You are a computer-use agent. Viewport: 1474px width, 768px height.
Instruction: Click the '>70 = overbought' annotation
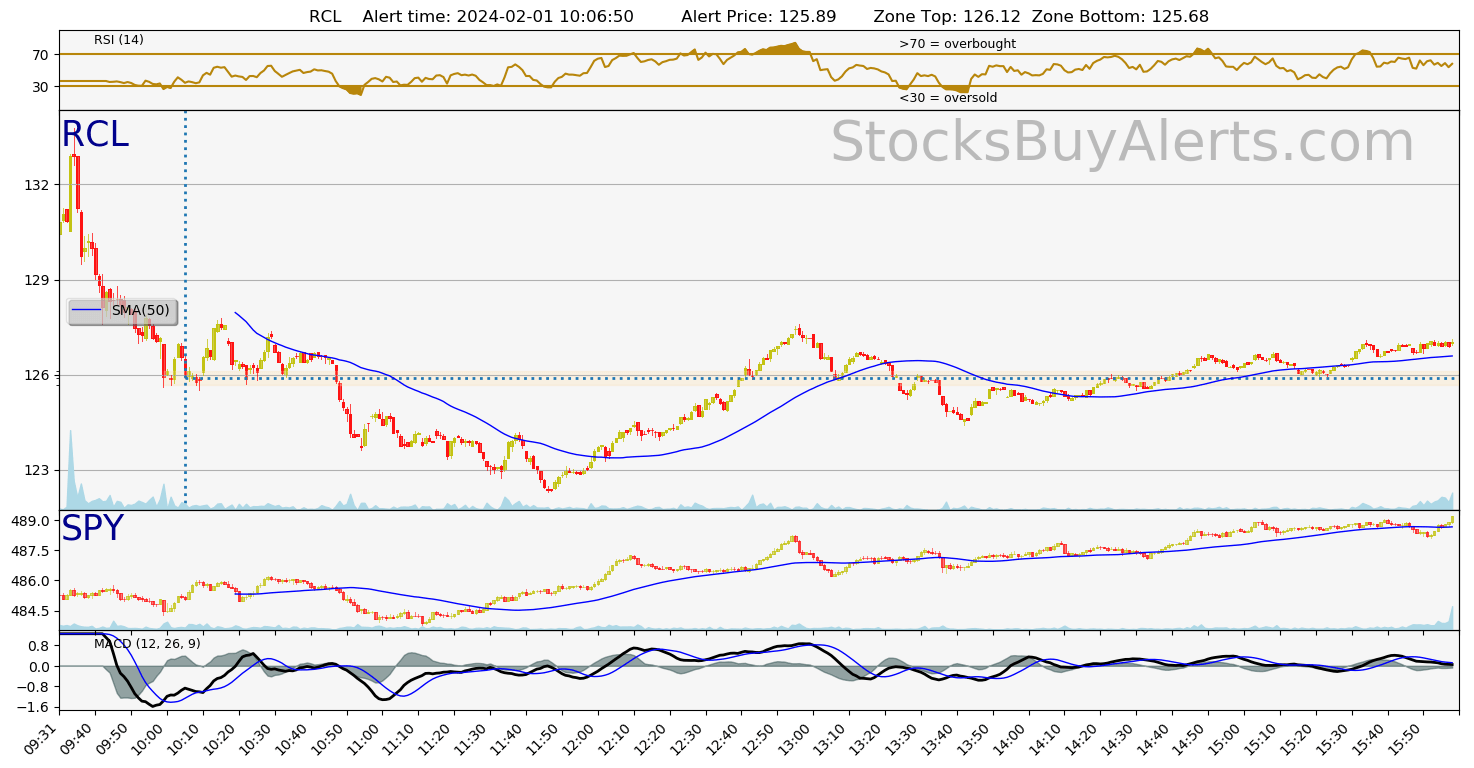(957, 44)
